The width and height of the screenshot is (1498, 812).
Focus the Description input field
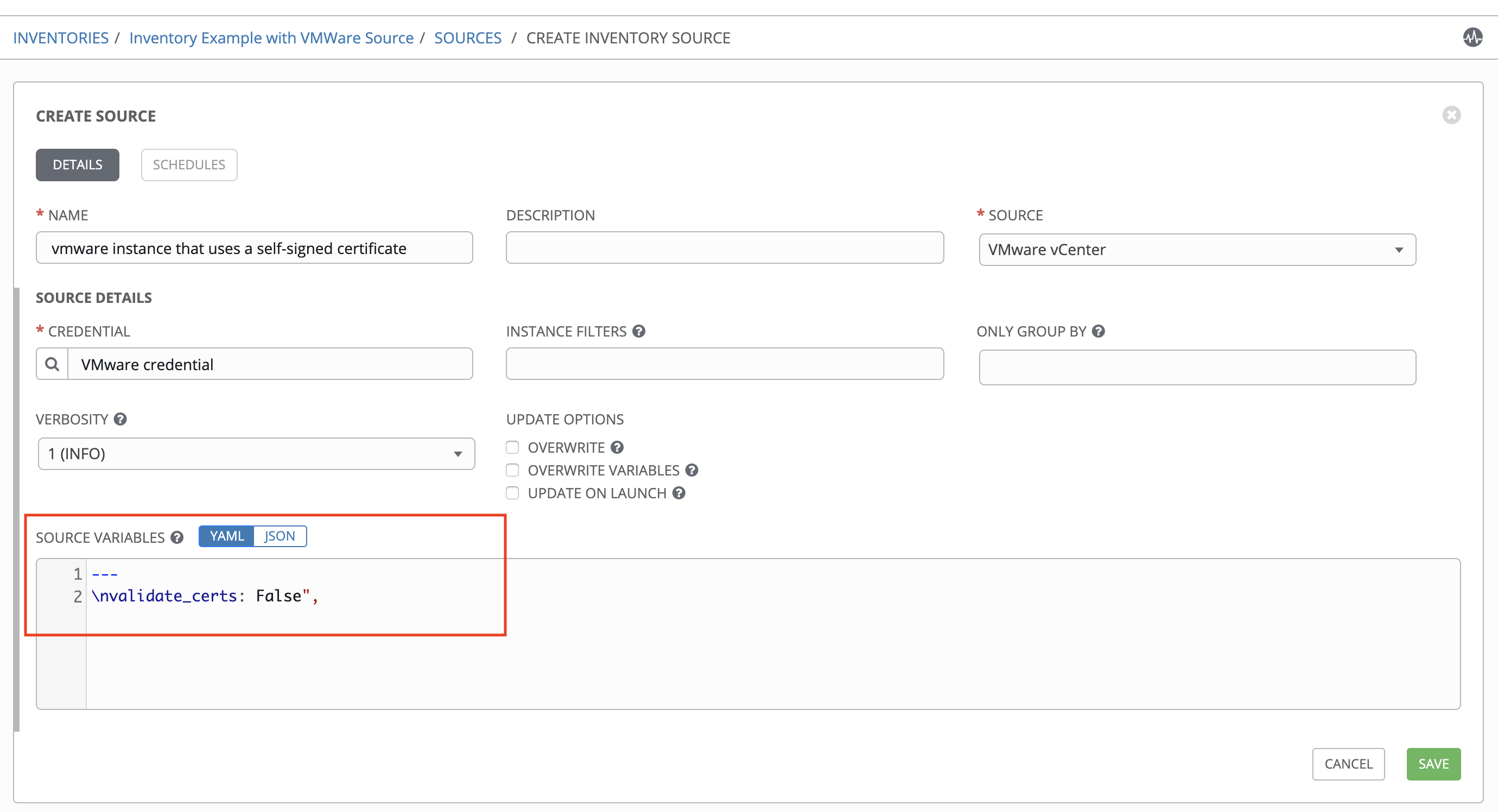click(725, 248)
